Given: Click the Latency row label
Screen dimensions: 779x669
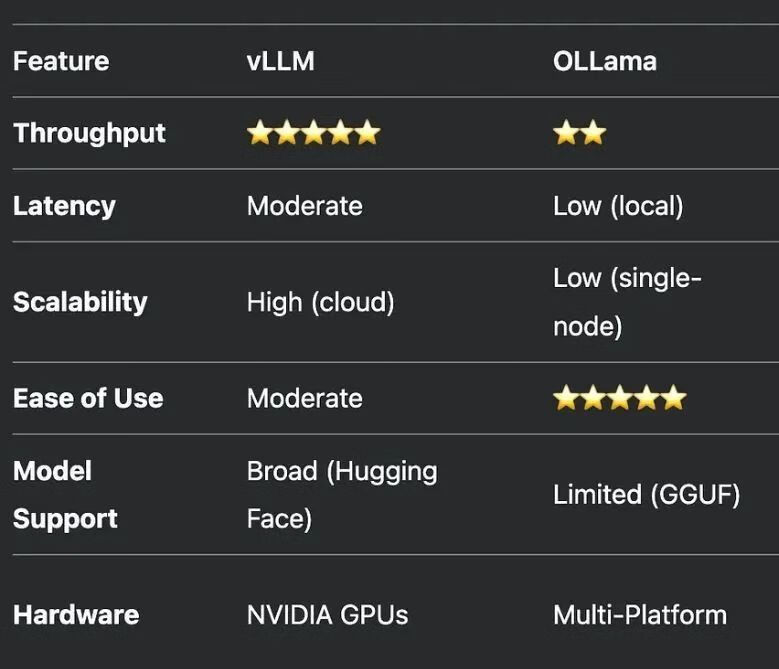Looking at the screenshot, I should pyautogui.click(x=65, y=206).
